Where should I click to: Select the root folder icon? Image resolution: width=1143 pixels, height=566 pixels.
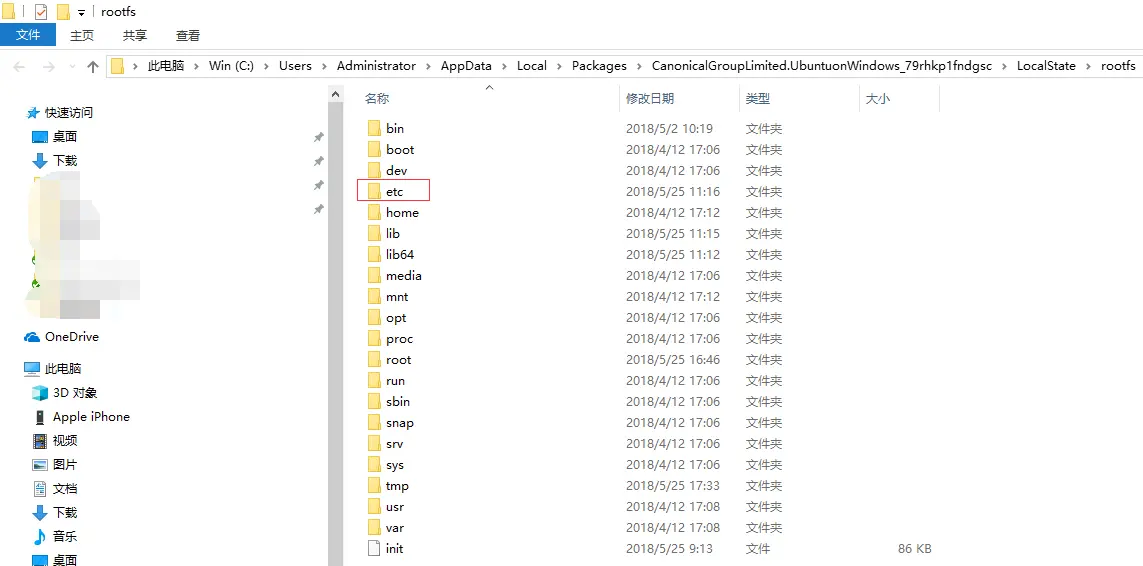[x=374, y=360]
